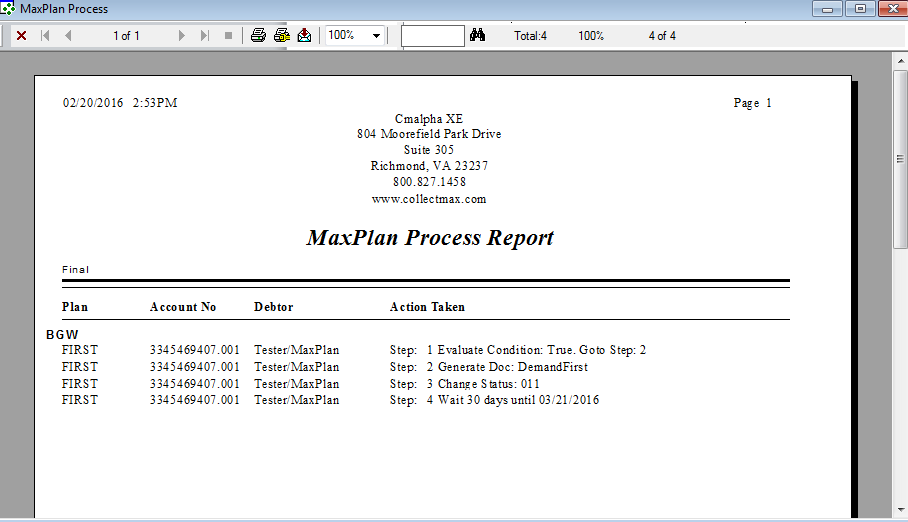Export the report
This screenshot has height=522, width=908.
(x=305, y=36)
